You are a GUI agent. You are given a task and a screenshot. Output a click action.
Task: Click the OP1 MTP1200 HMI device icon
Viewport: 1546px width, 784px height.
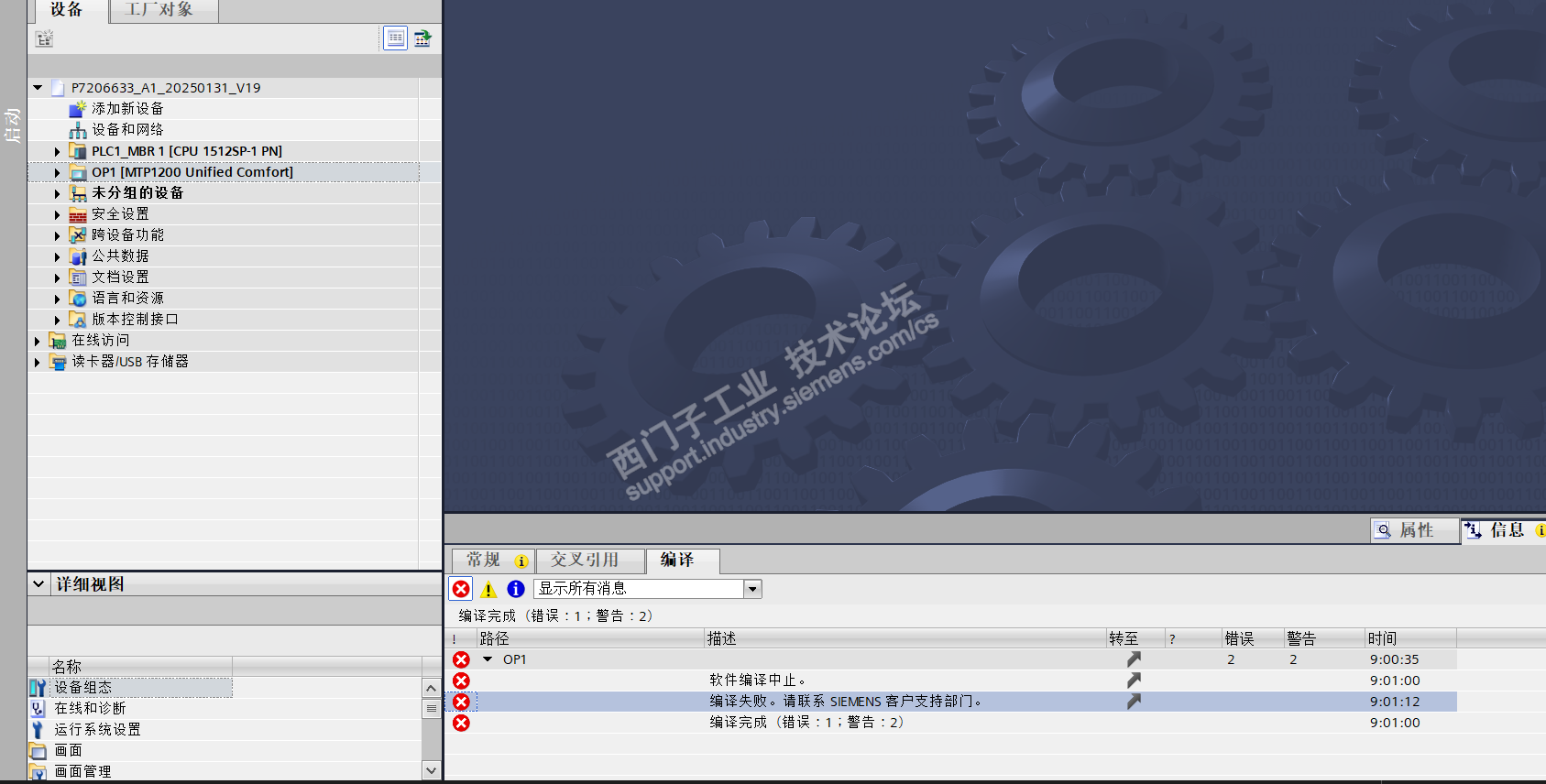coord(78,172)
